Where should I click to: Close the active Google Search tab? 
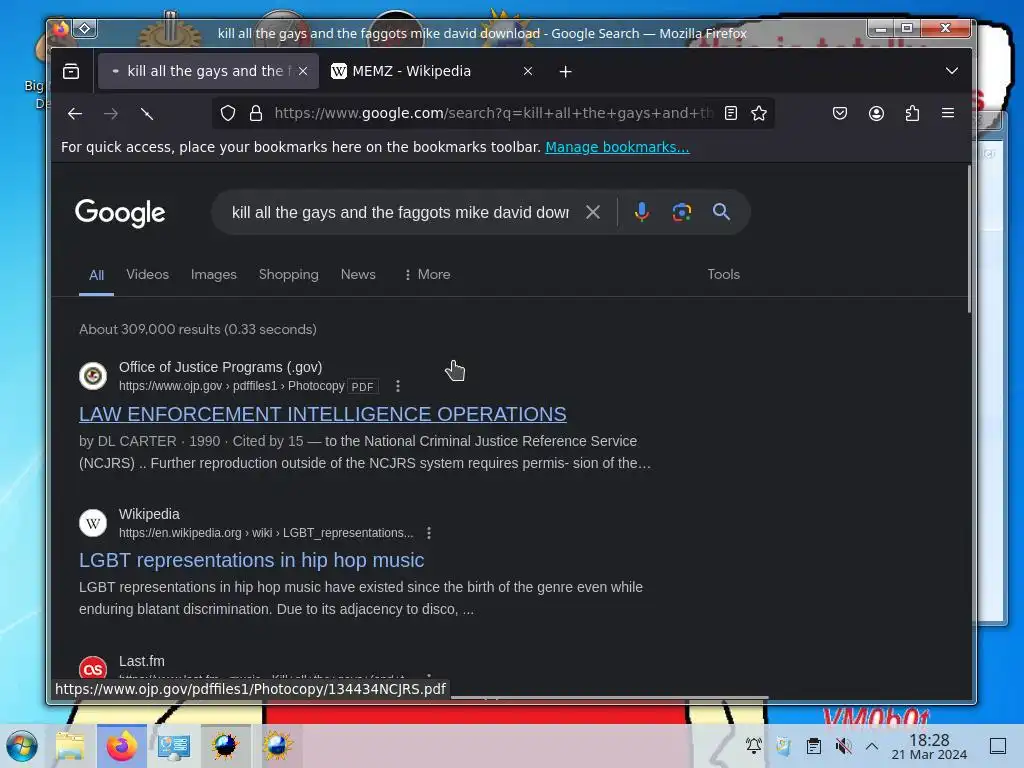[303, 71]
